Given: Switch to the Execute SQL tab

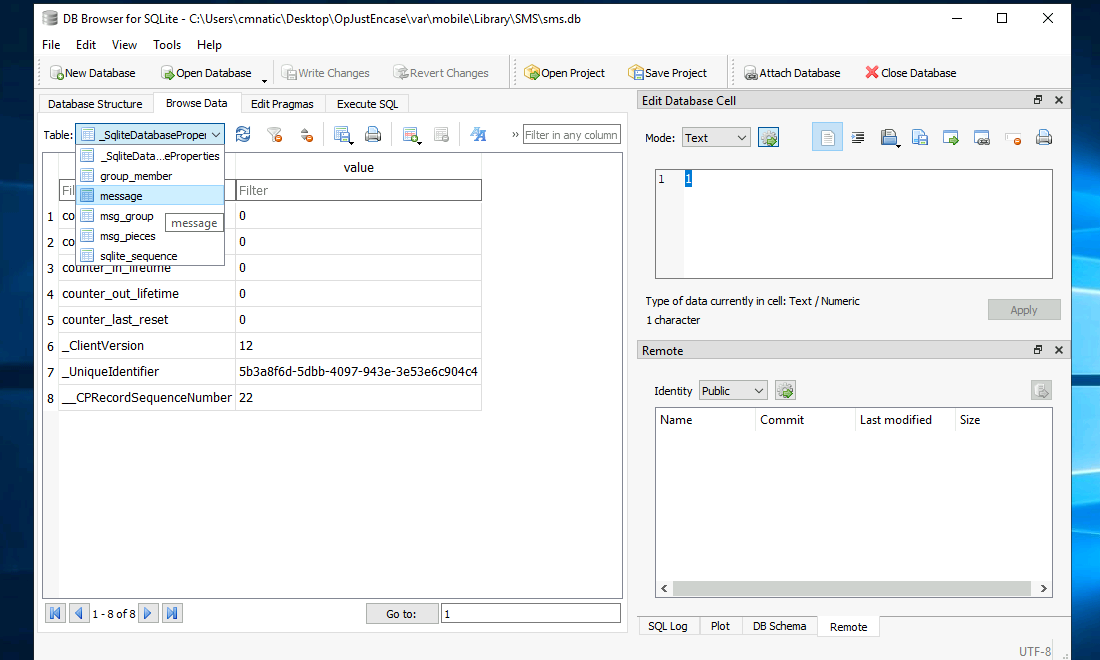Looking at the screenshot, I should pos(367,104).
